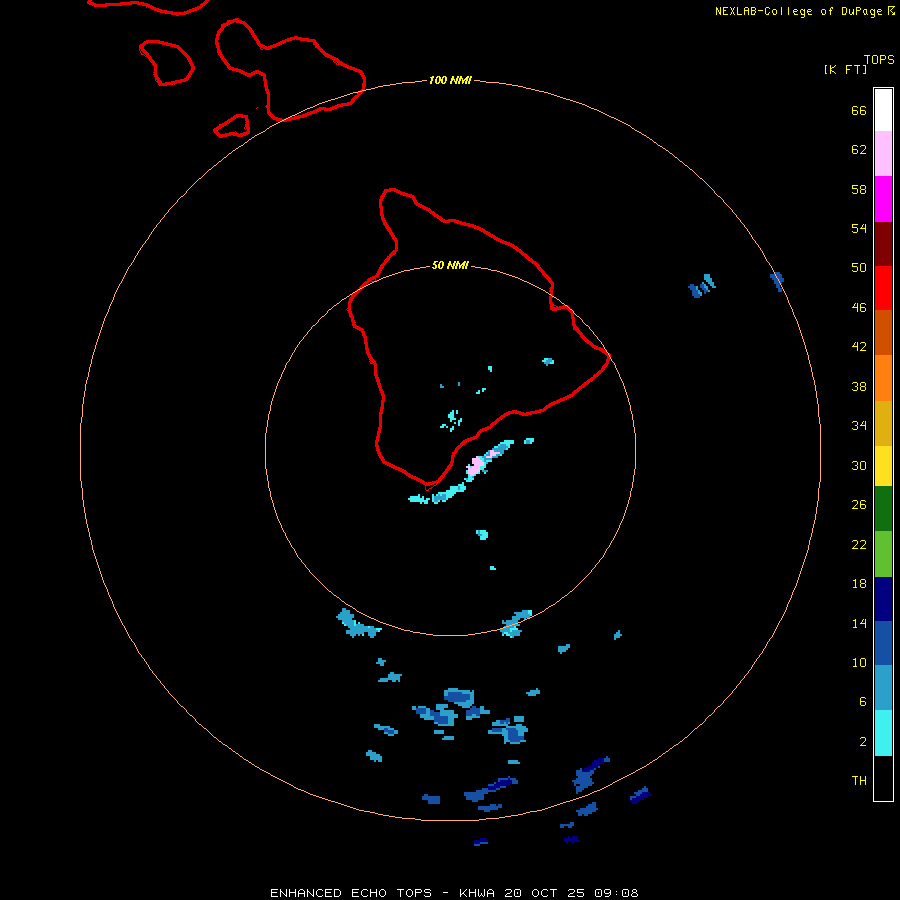Click the legend value 62
Viewport: 900px width, 900px height.
[859, 149]
